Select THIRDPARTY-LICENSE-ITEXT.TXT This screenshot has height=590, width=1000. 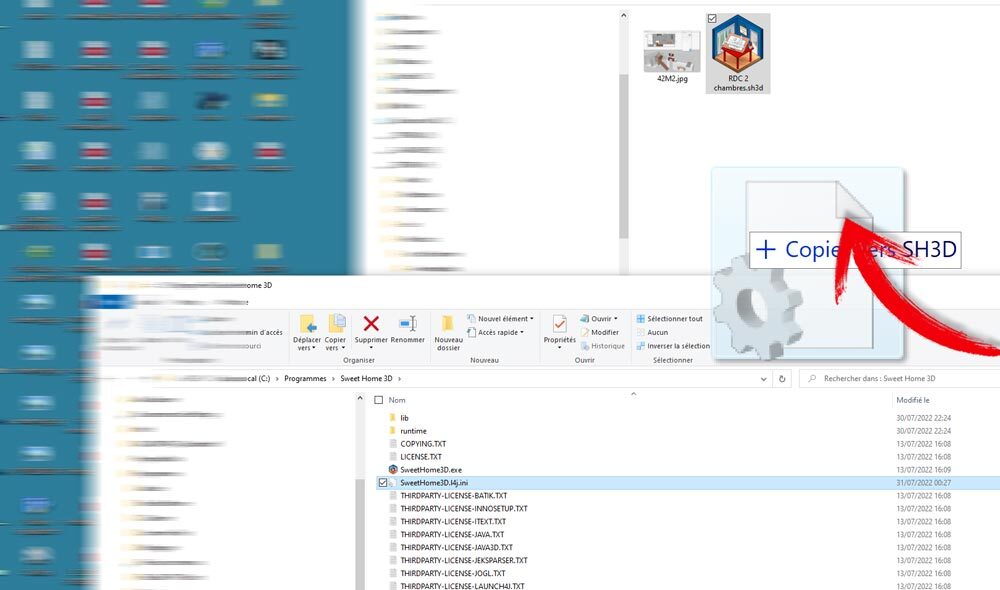453,521
